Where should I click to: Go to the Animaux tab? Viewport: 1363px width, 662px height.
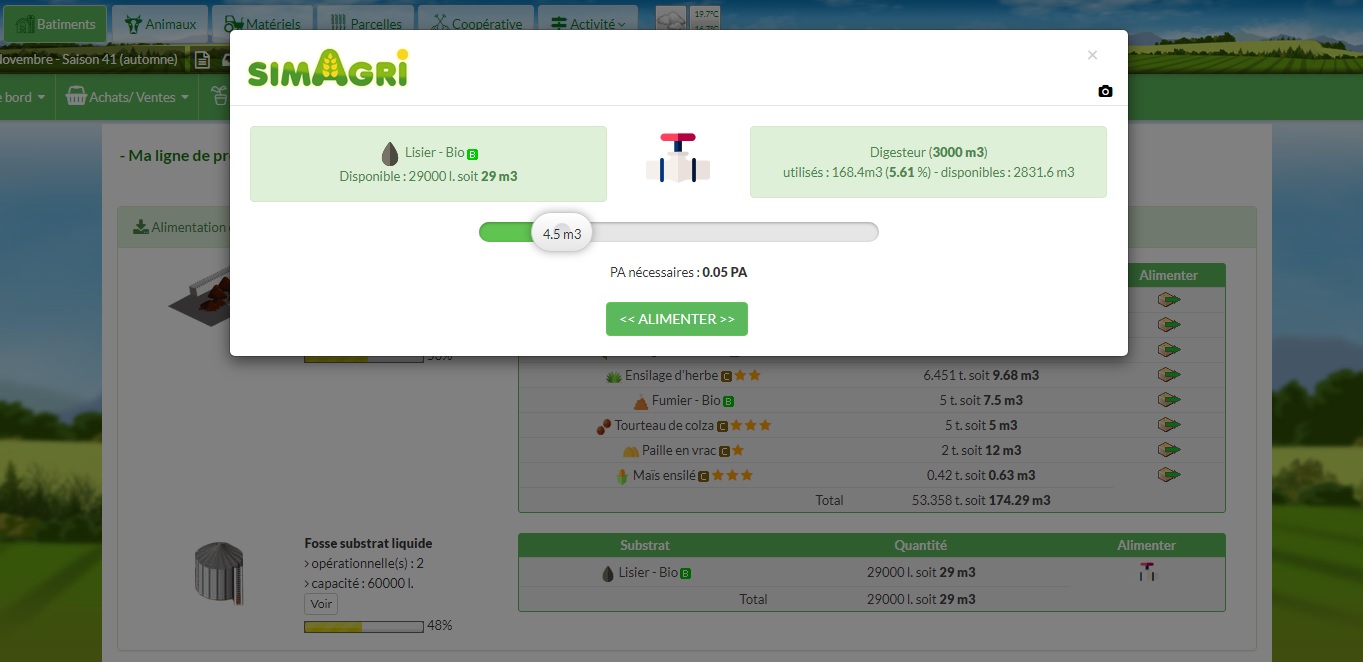(x=160, y=24)
